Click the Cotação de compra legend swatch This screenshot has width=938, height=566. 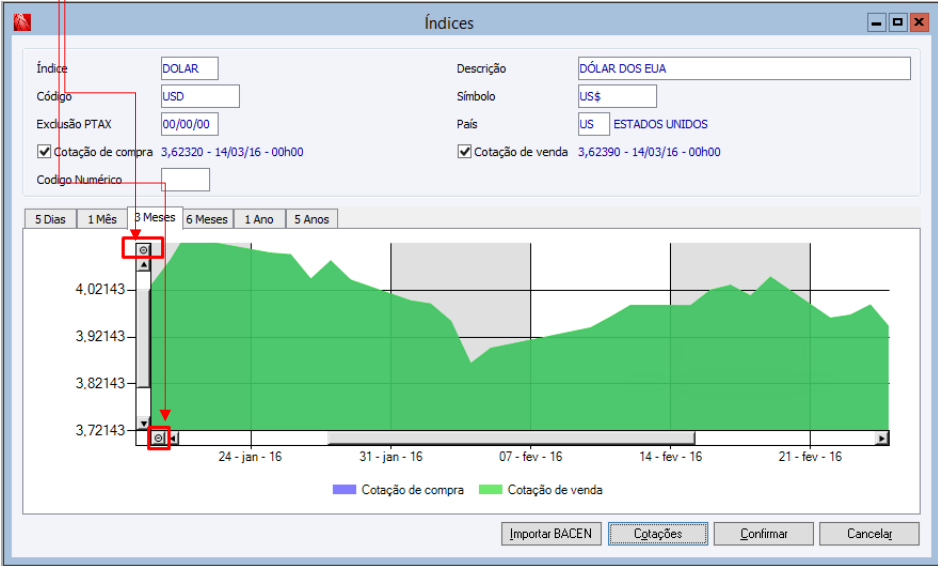pyautogui.click(x=344, y=489)
